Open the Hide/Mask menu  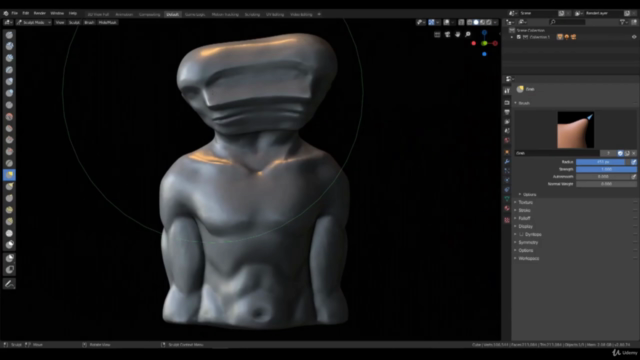pos(107,22)
